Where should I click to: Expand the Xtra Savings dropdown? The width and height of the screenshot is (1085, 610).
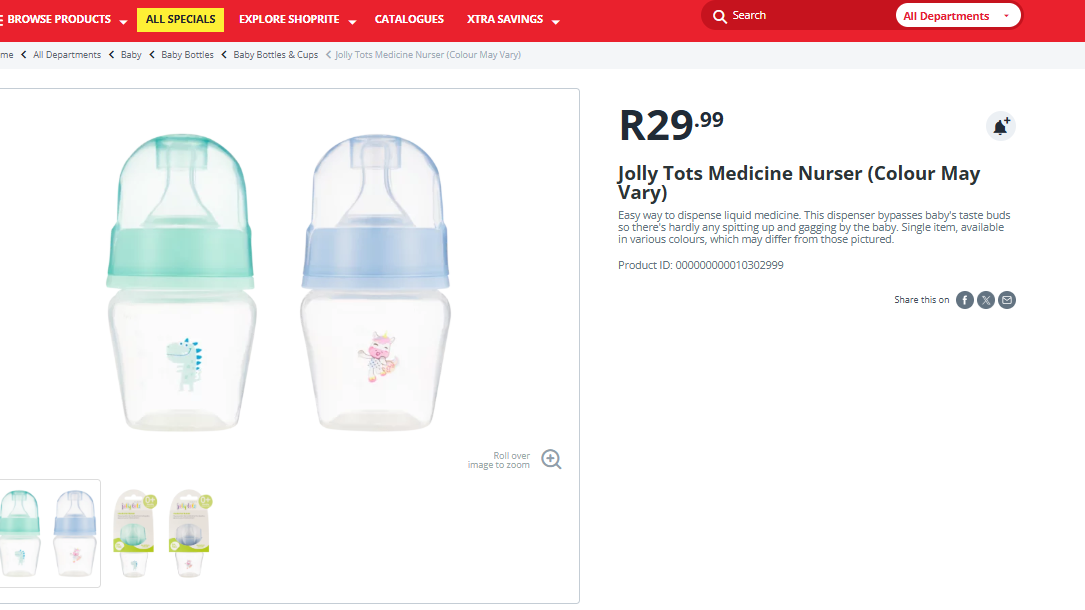[512, 20]
